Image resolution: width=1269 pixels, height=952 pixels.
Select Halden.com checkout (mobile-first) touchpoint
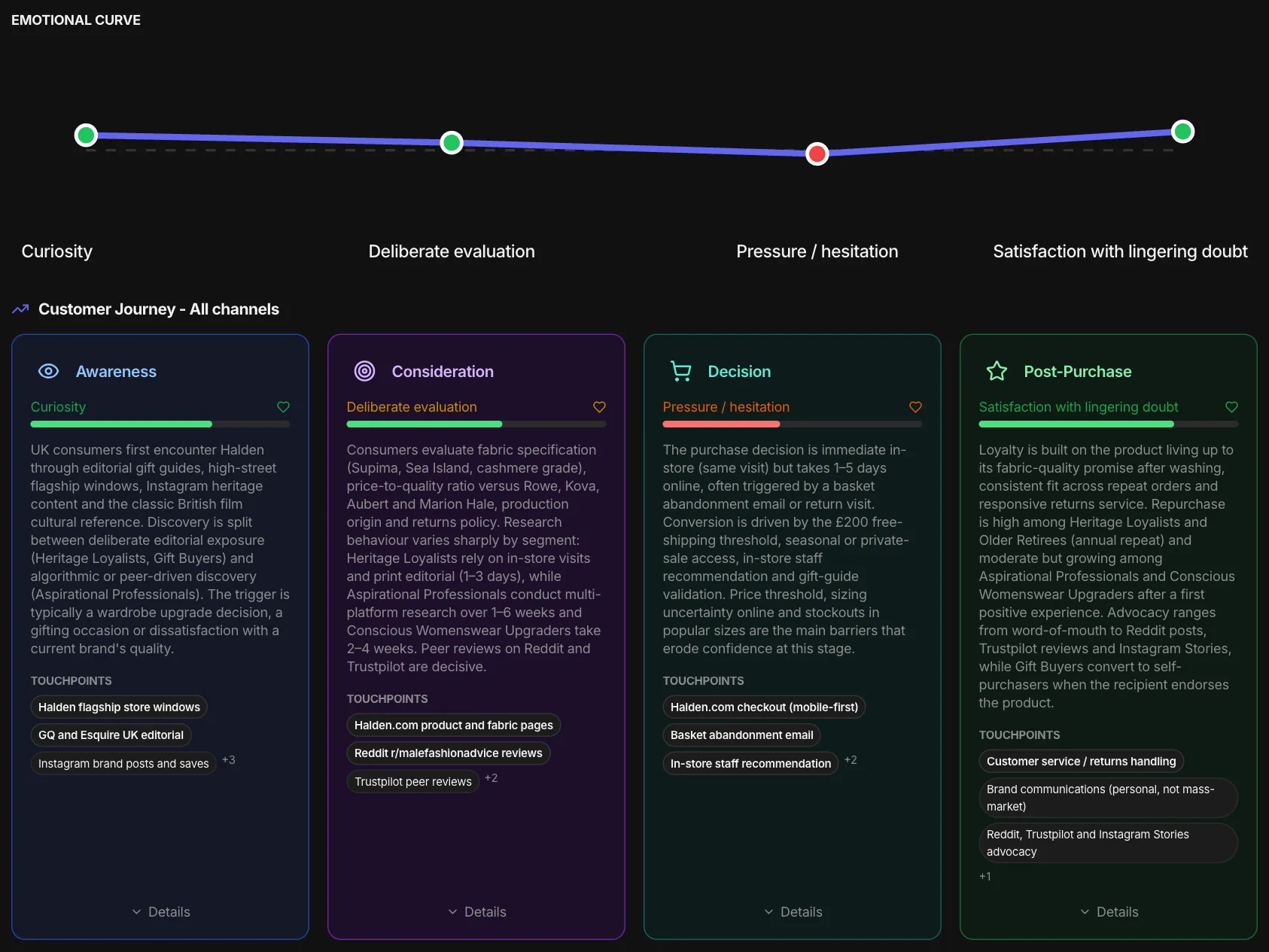tap(765, 707)
